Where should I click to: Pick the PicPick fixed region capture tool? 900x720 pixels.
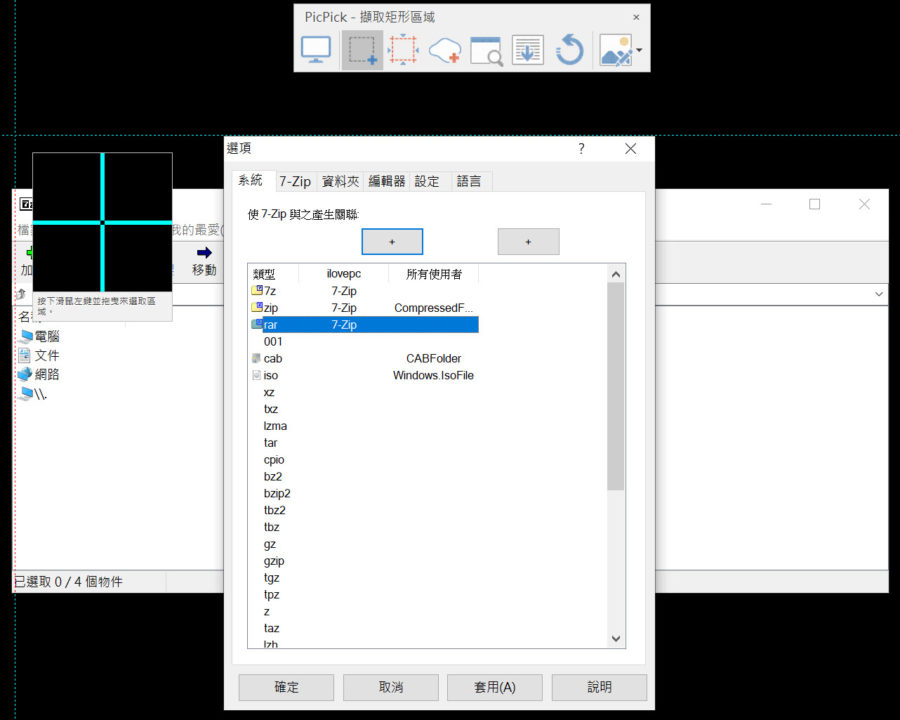(404, 50)
